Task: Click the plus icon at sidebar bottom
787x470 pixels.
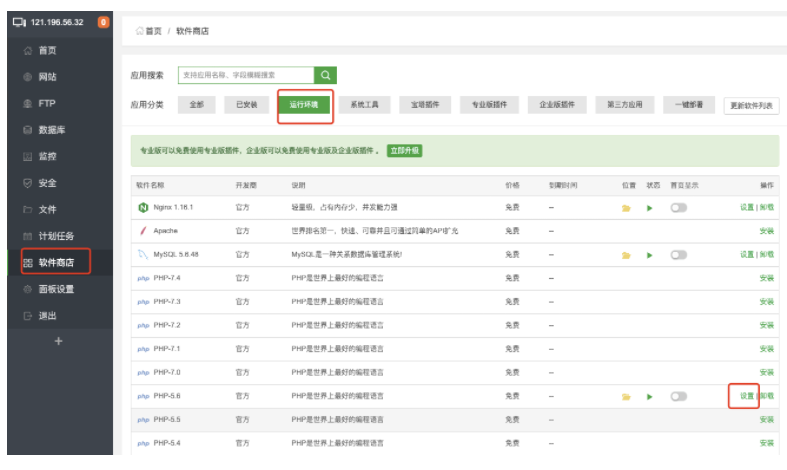Action: click(x=58, y=342)
